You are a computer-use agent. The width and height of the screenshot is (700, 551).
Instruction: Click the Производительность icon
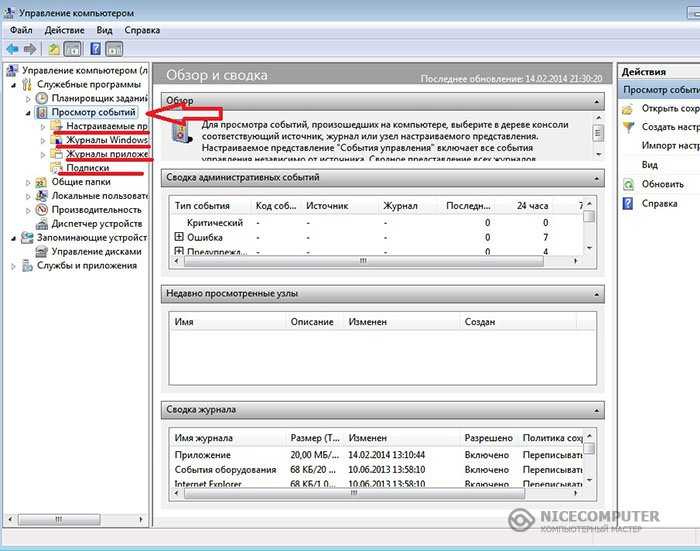coord(42,209)
